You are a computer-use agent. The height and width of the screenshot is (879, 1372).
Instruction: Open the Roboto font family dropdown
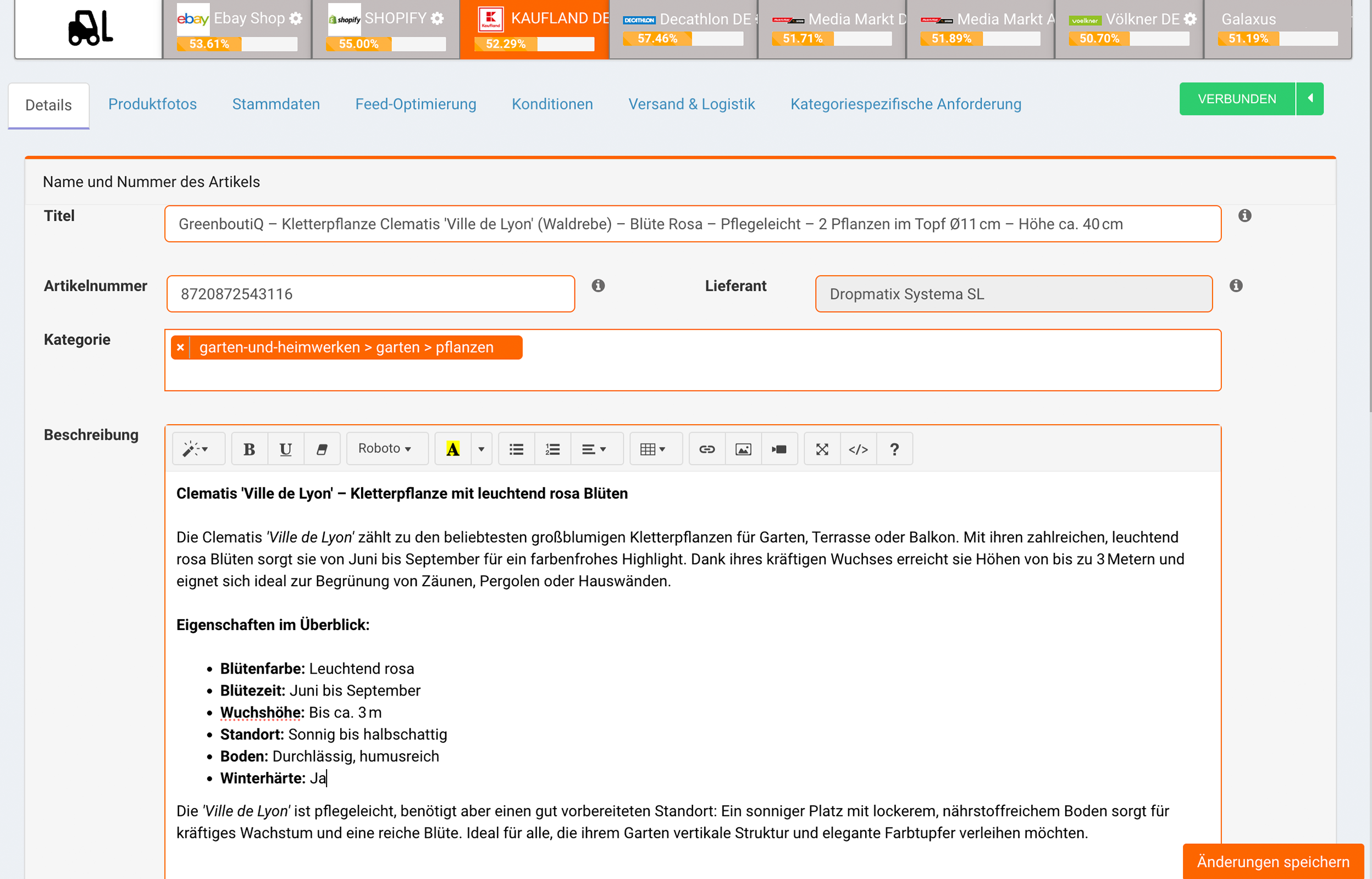click(386, 449)
